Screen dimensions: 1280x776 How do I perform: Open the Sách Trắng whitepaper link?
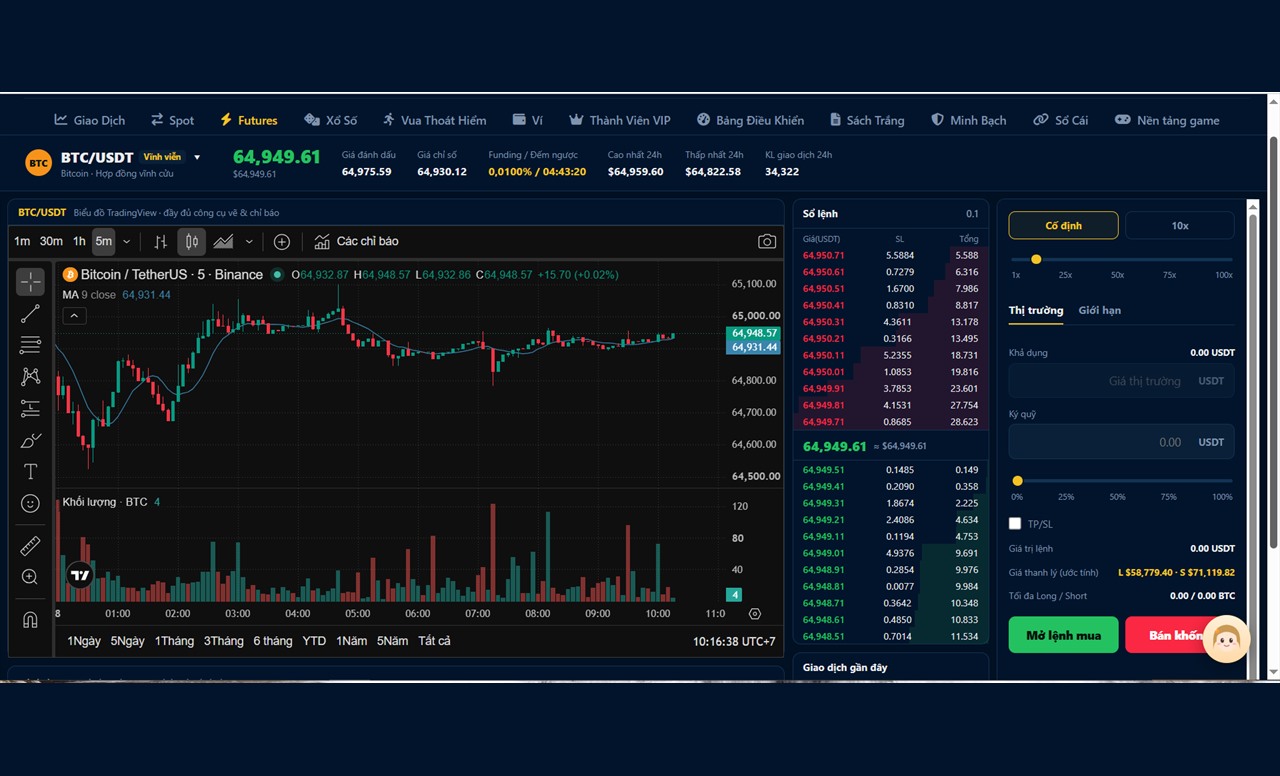pos(867,120)
